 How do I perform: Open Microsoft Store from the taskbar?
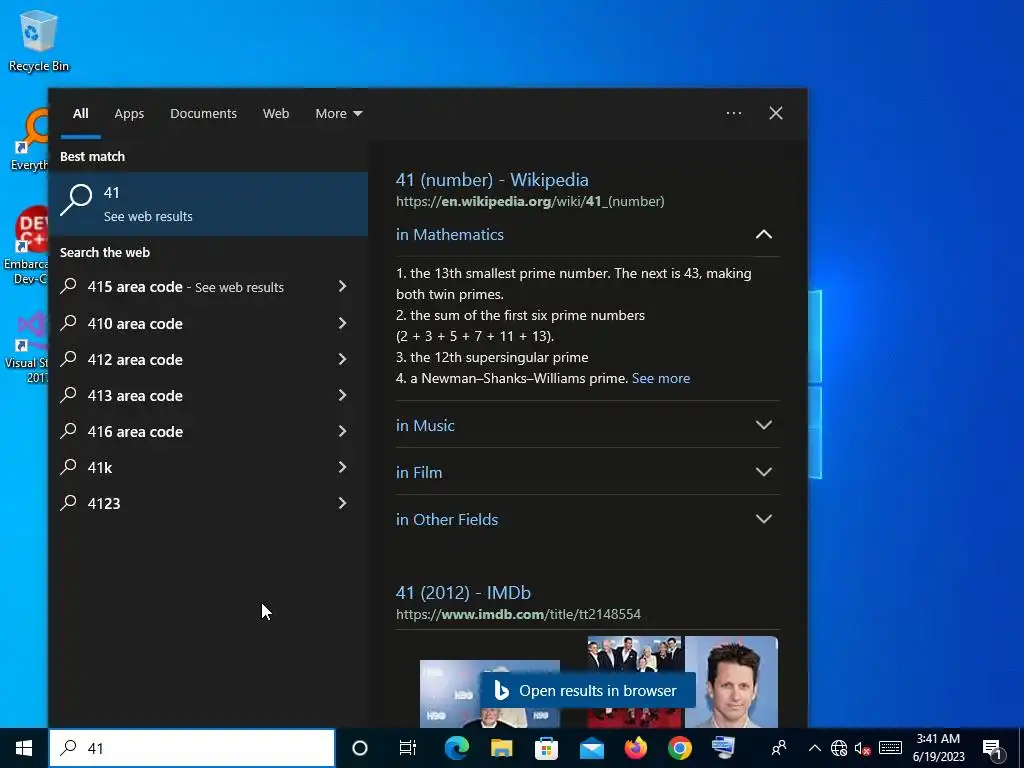[547, 748]
